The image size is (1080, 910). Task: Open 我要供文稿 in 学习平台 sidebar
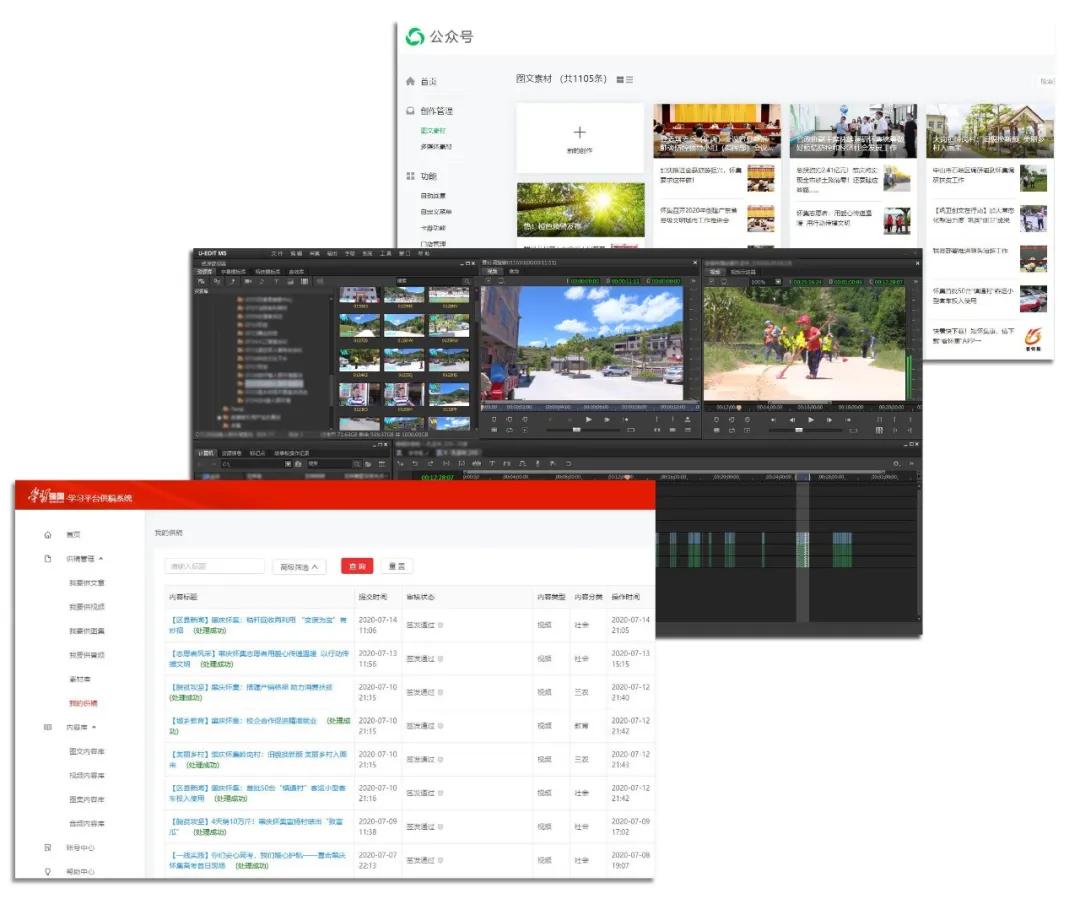click(x=87, y=583)
